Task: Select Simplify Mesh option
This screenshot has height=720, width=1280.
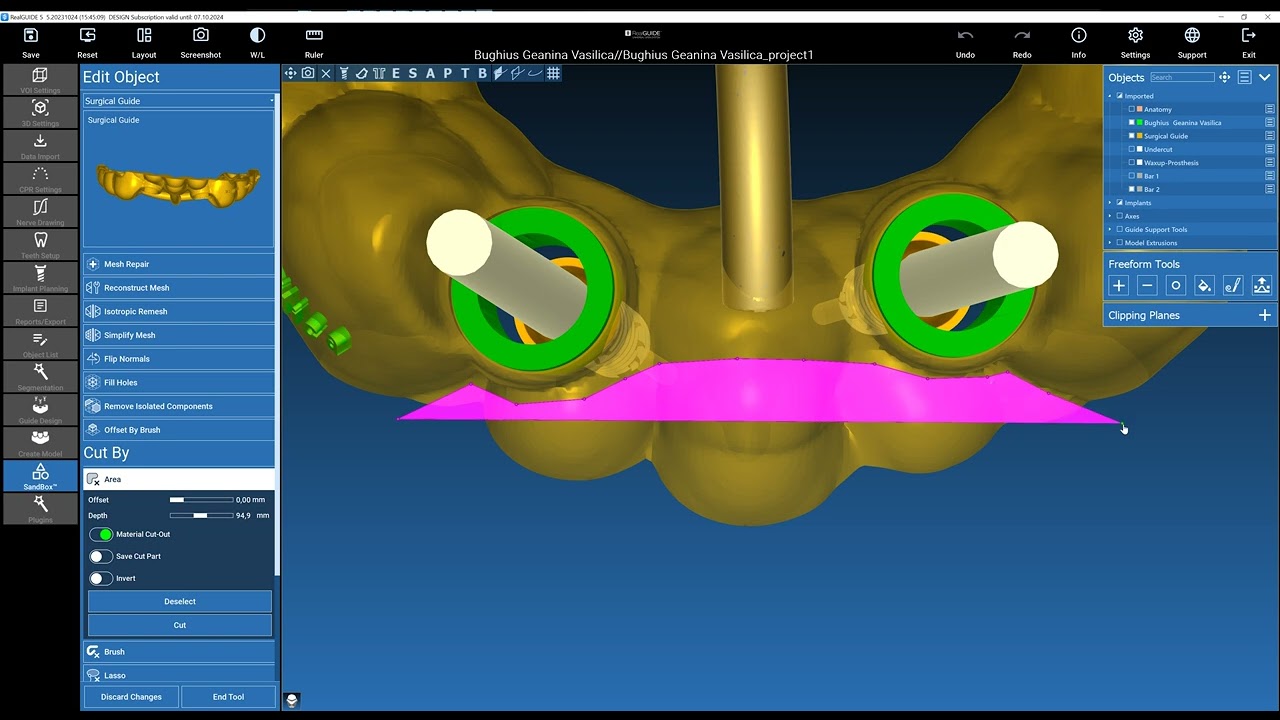Action: coord(179,335)
